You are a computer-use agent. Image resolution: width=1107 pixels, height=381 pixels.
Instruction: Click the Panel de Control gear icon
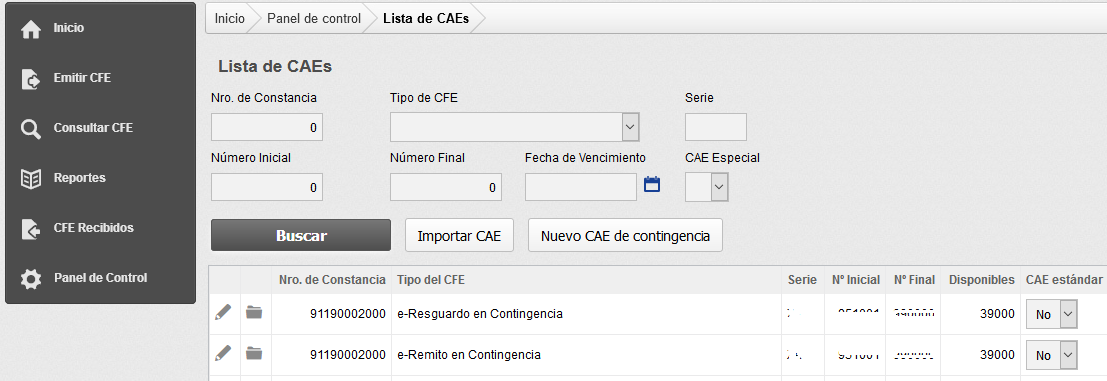point(31,279)
